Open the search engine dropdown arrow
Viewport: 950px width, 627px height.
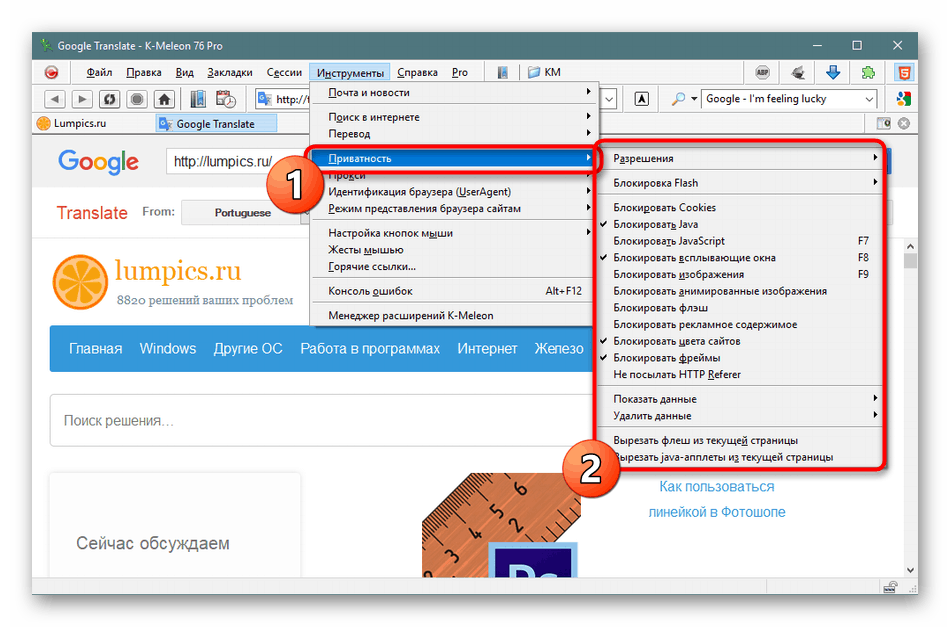pos(869,99)
